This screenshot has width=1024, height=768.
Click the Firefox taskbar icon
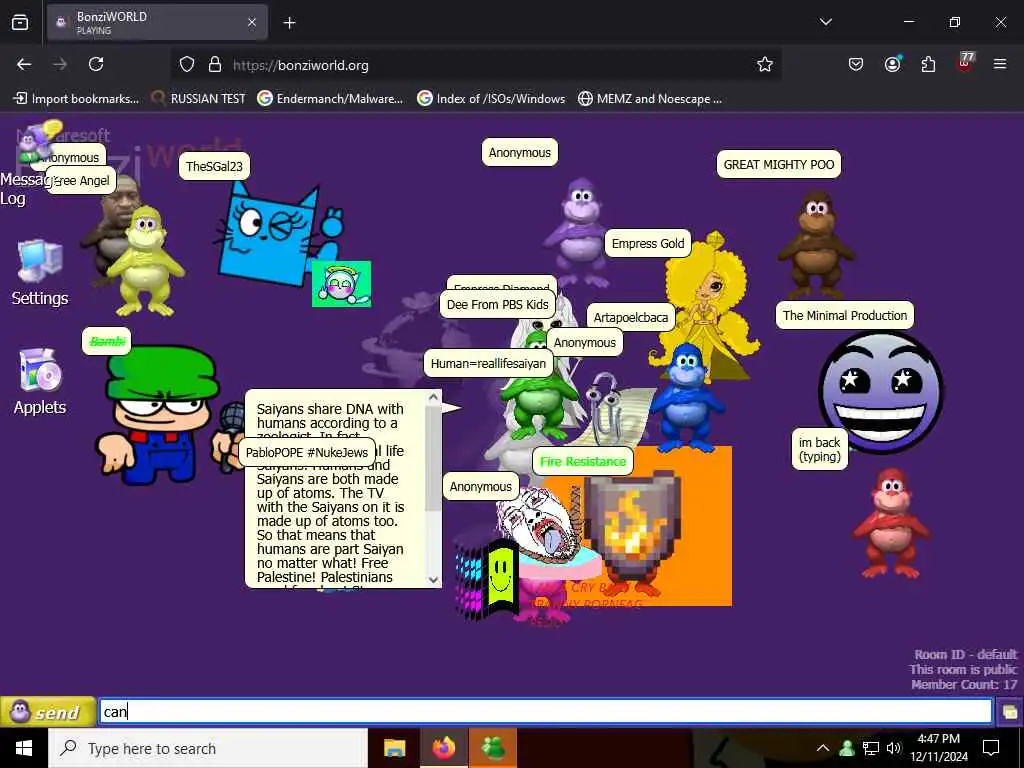click(x=443, y=748)
